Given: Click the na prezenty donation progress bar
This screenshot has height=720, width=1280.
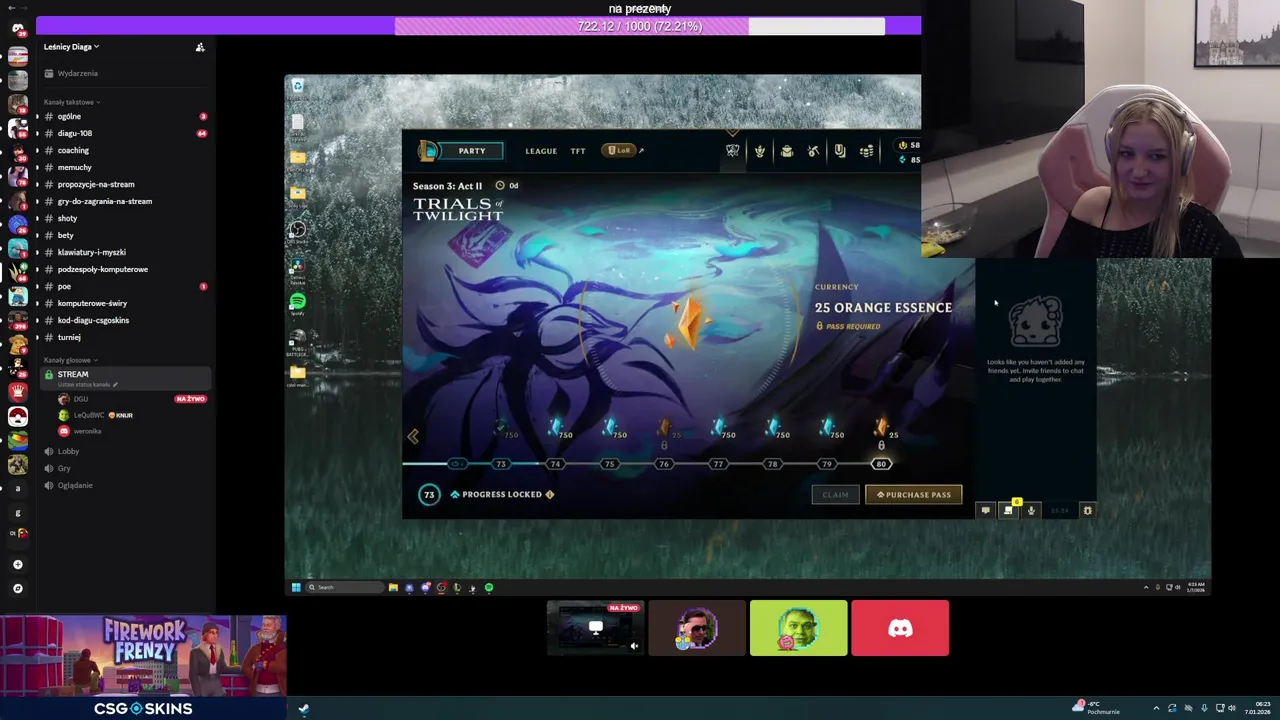Looking at the screenshot, I should pos(640,26).
